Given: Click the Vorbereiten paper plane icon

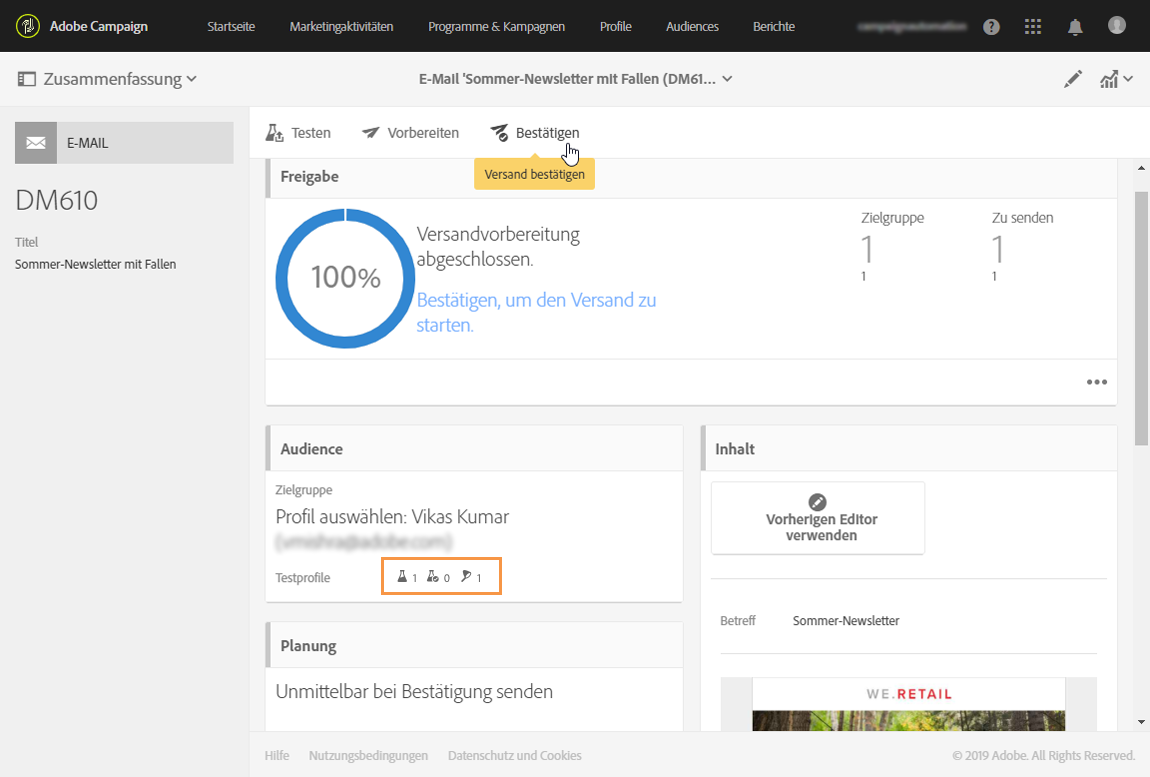Looking at the screenshot, I should pos(371,133).
